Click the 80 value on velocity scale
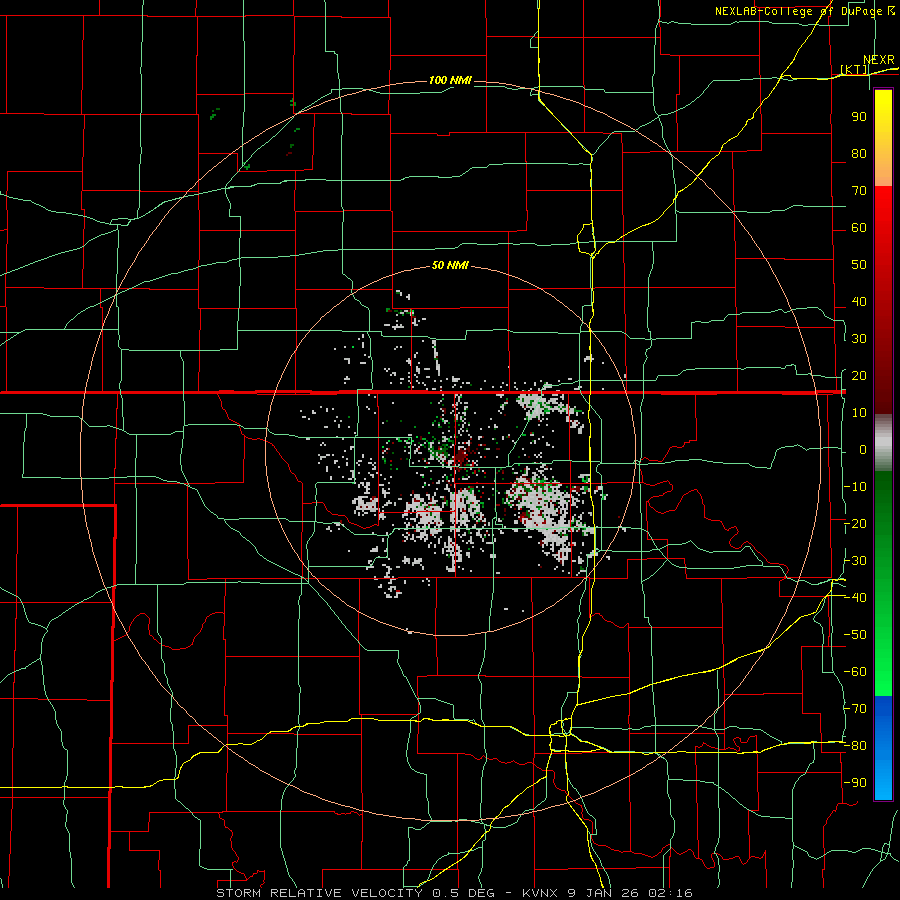900x900 pixels. coord(859,154)
